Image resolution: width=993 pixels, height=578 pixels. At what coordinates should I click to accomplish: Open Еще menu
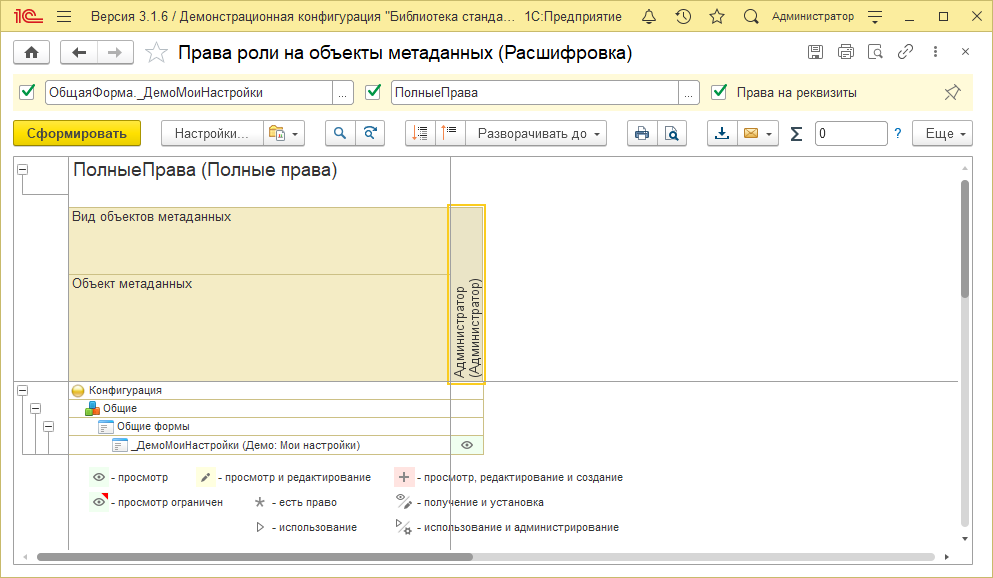(x=942, y=134)
